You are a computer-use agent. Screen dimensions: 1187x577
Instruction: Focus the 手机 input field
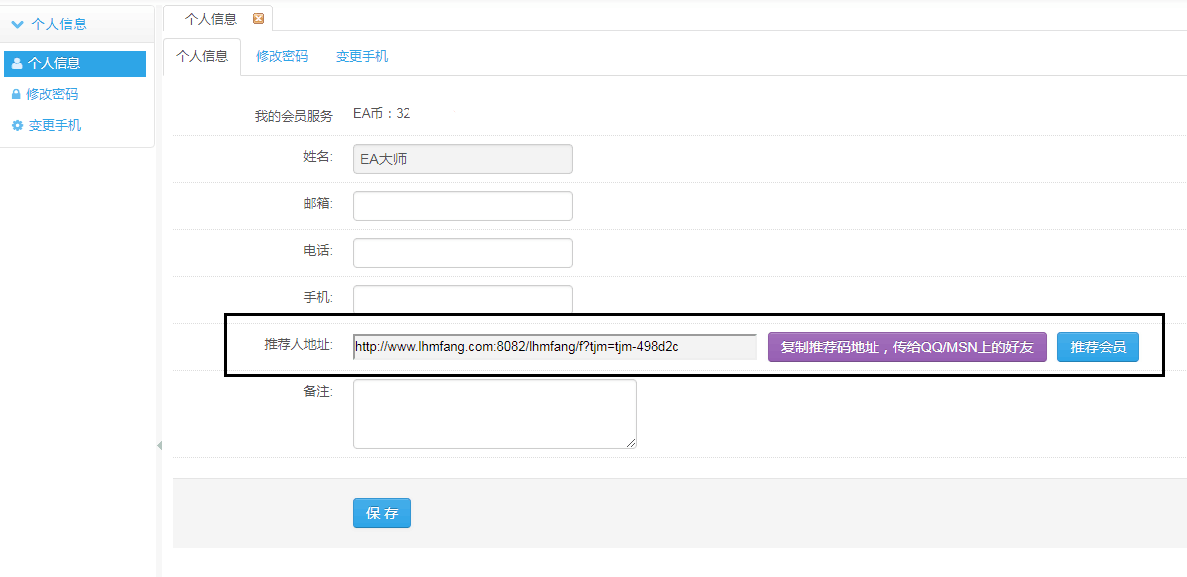[x=462, y=298]
